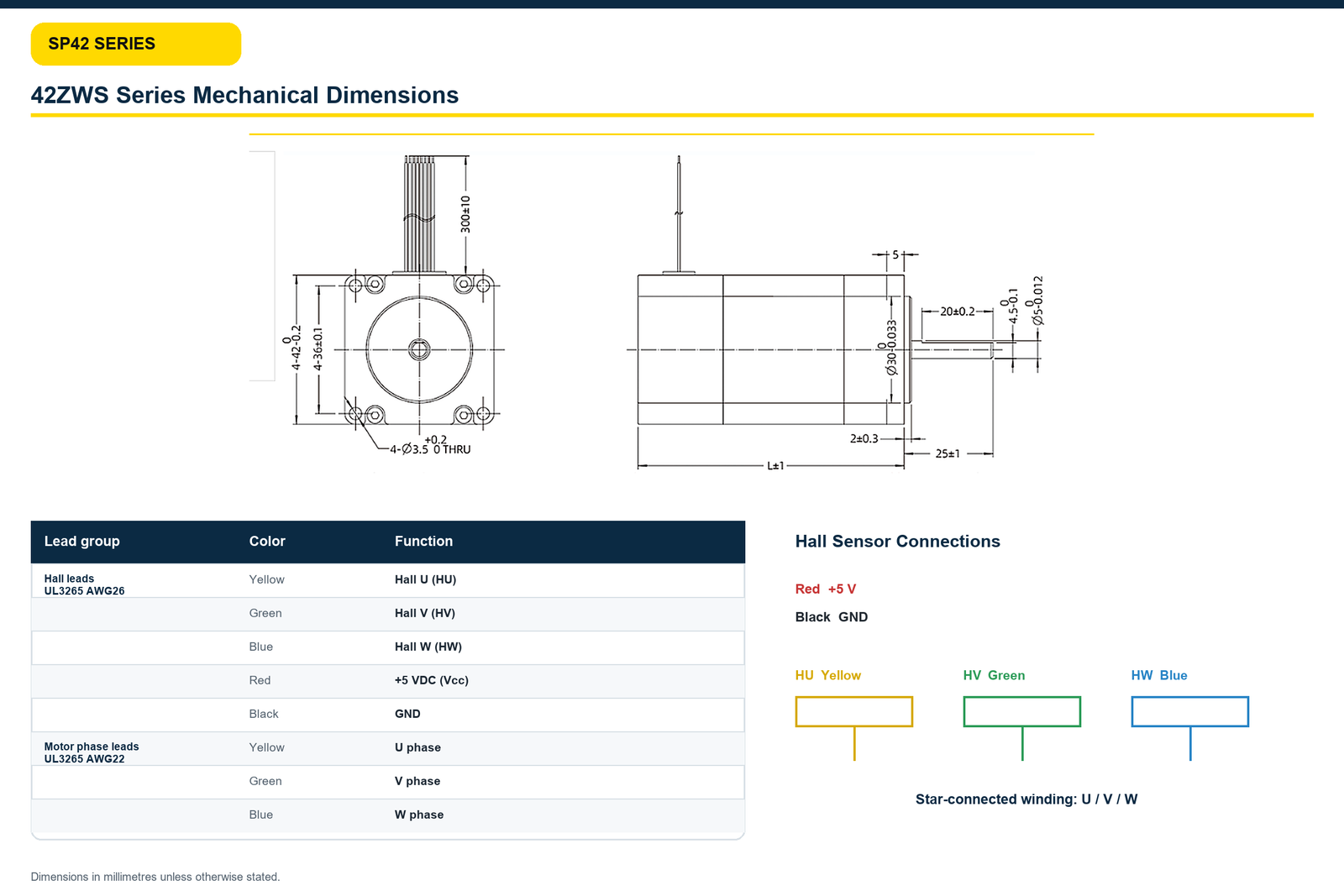Click the 'V phase' function cell
The image size is (1344, 896).
[417, 781]
